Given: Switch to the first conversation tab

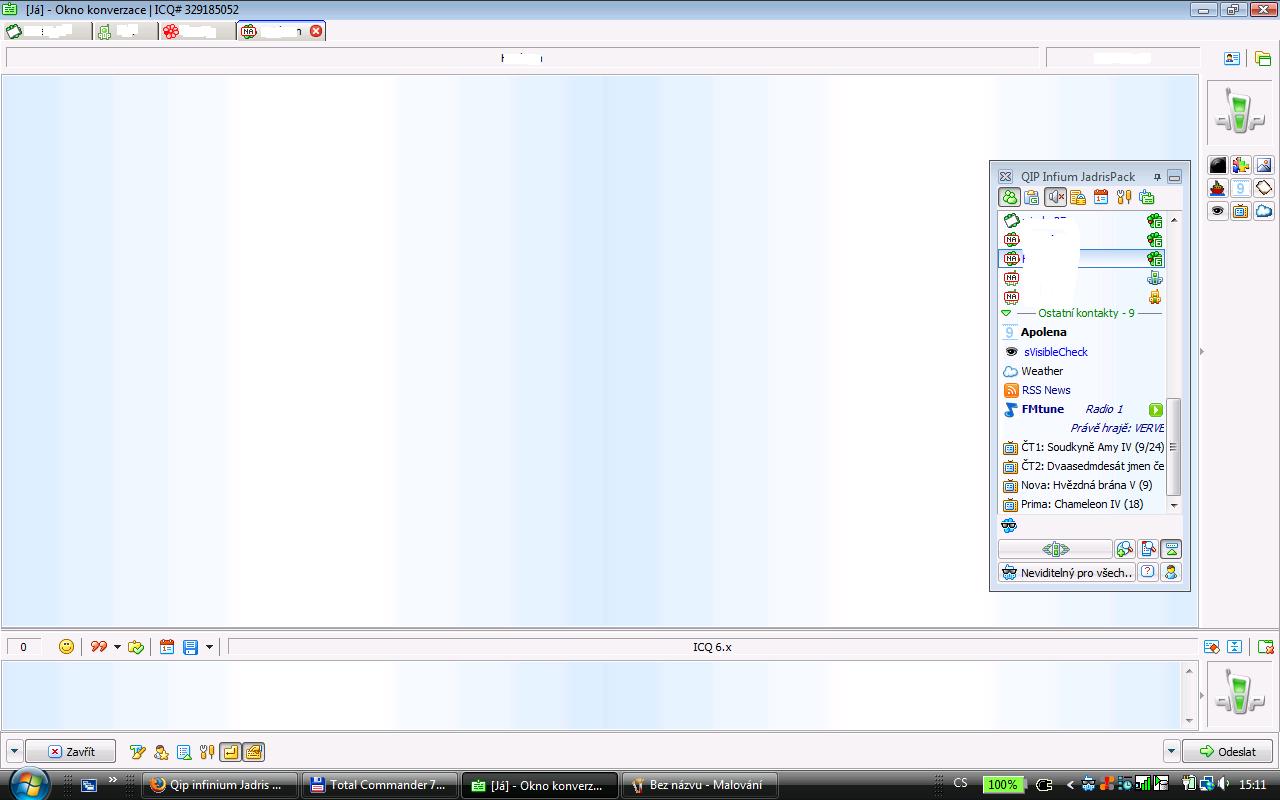Looking at the screenshot, I should click(47, 31).
